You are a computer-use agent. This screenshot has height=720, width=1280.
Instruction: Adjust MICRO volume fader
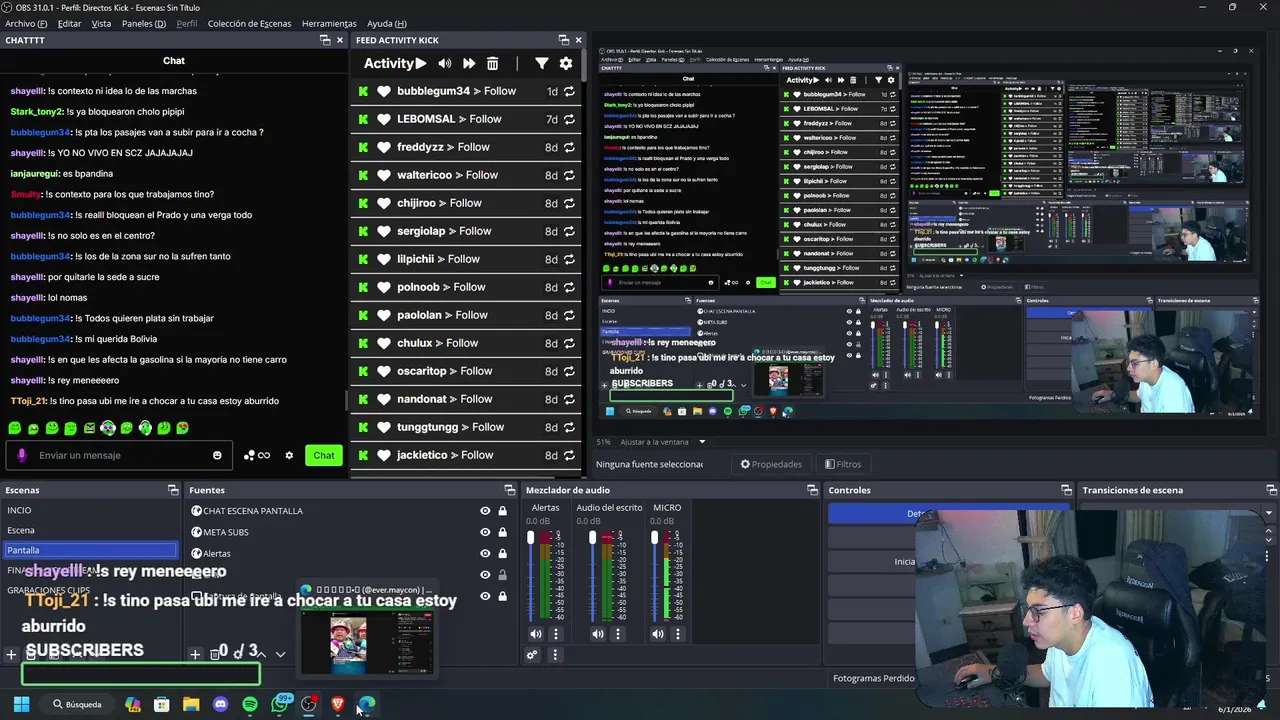(655, 538)
